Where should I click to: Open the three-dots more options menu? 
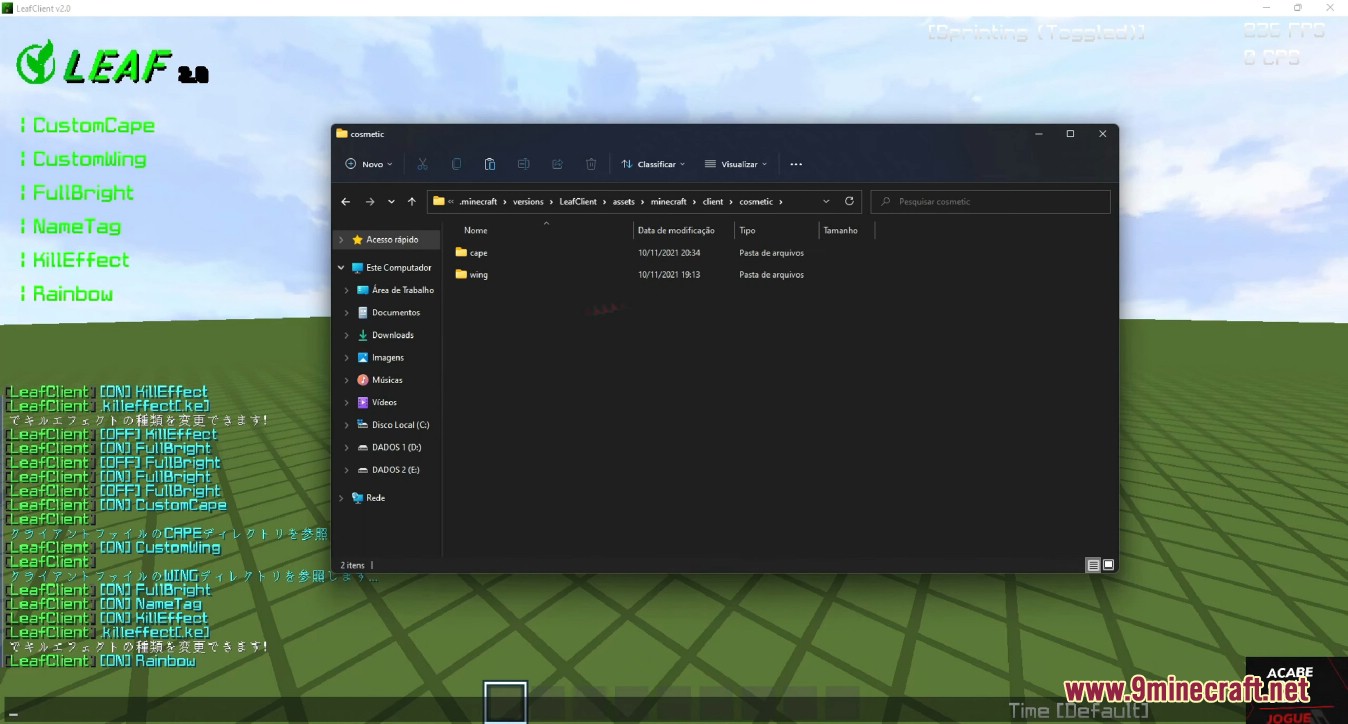796,164
